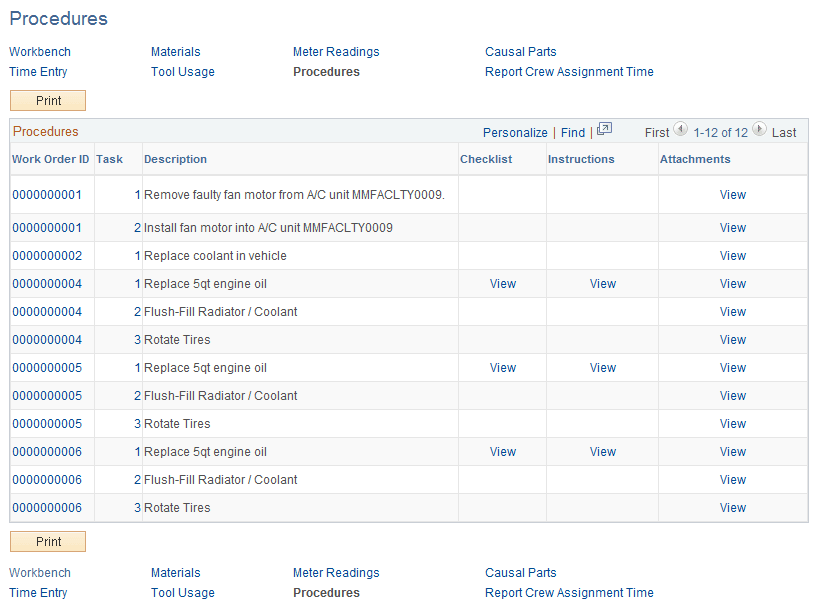Click the Personalize link

click(515, 132)
